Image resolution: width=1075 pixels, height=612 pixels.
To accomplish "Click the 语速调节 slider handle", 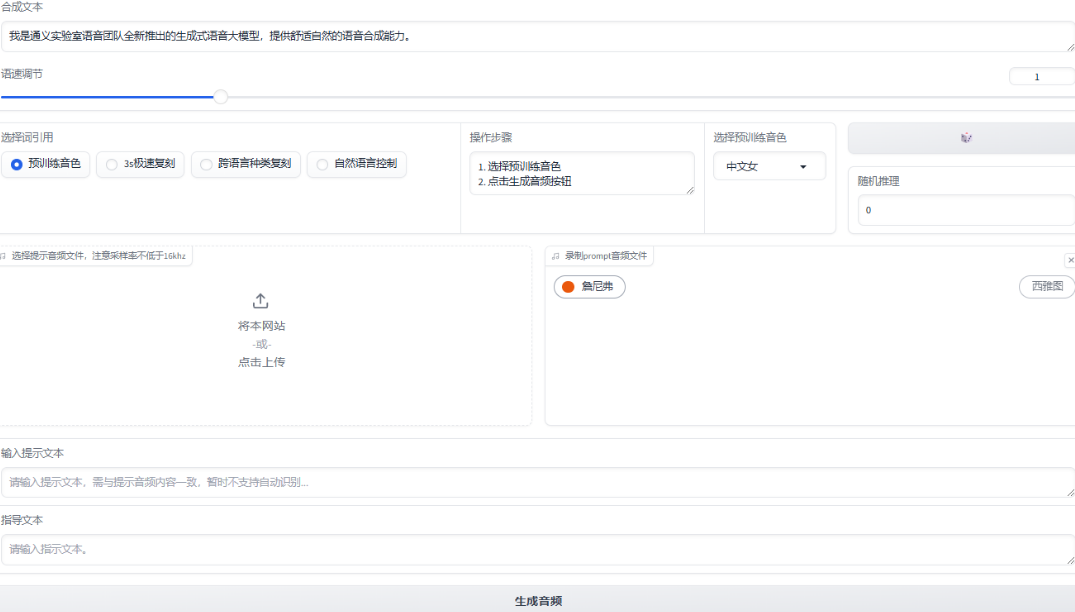I will click(220, 96).
